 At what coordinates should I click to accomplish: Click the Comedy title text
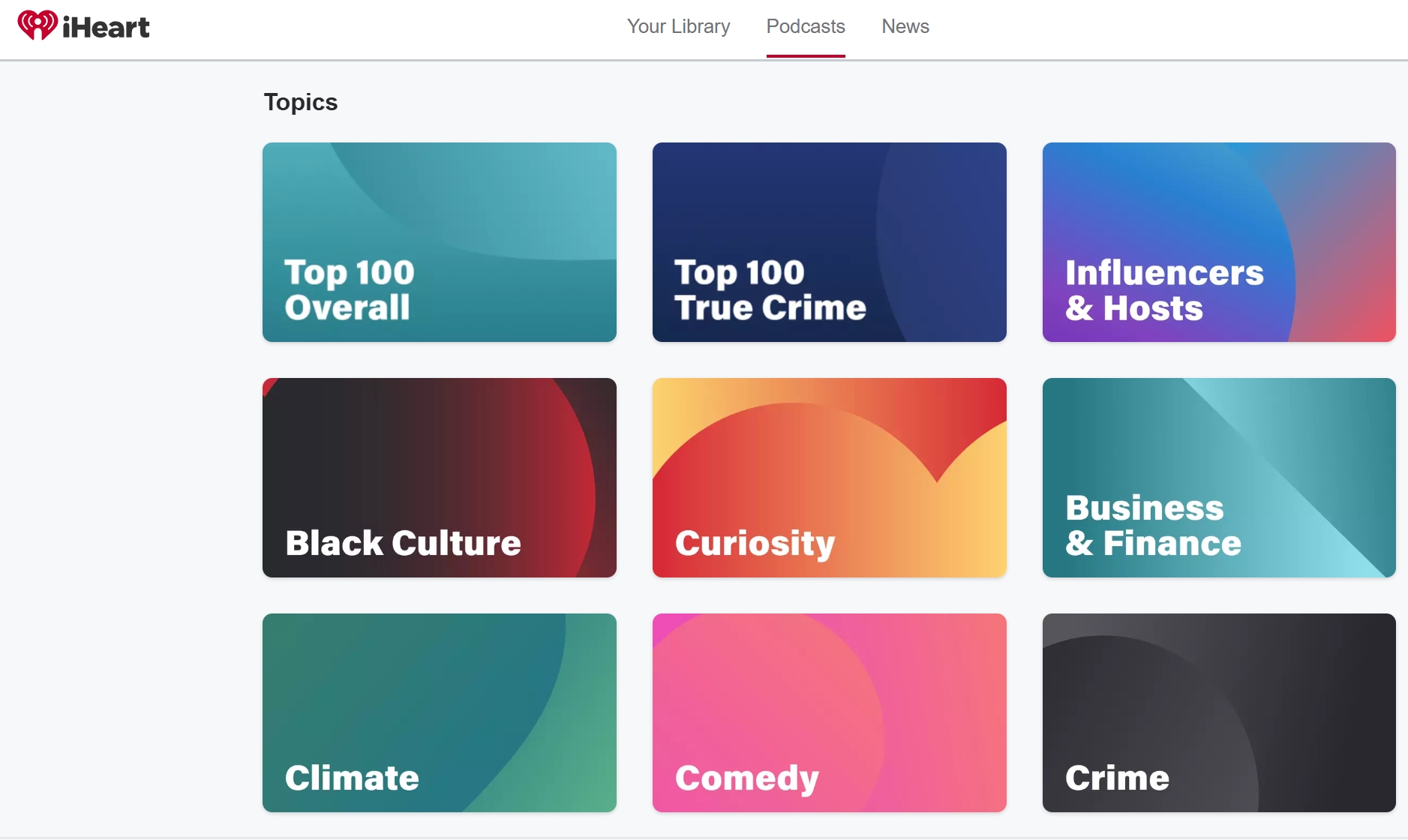[x=747, y=778]
